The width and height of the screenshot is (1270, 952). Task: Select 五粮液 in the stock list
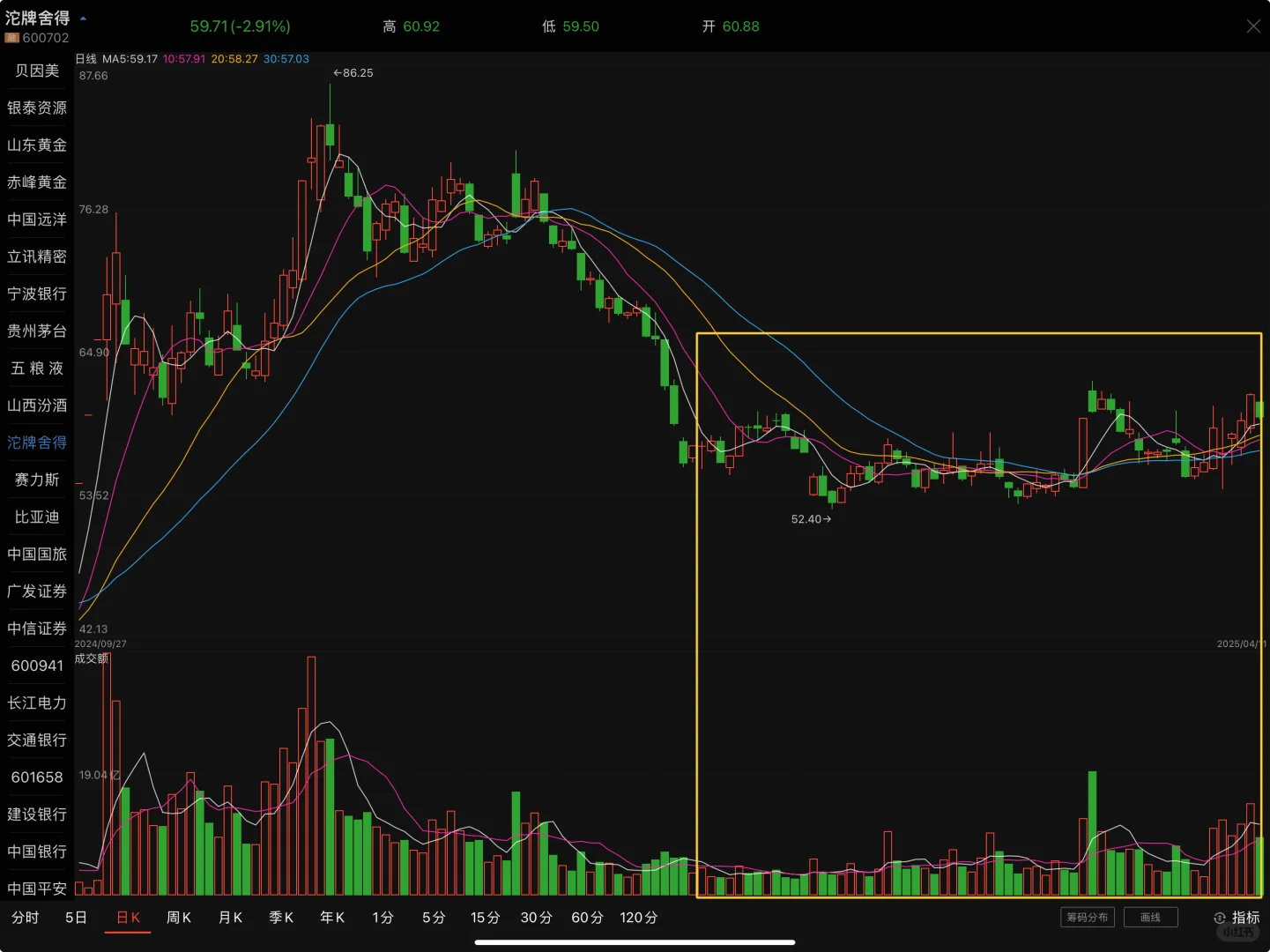pyautogui.click(x=37, y=368)
